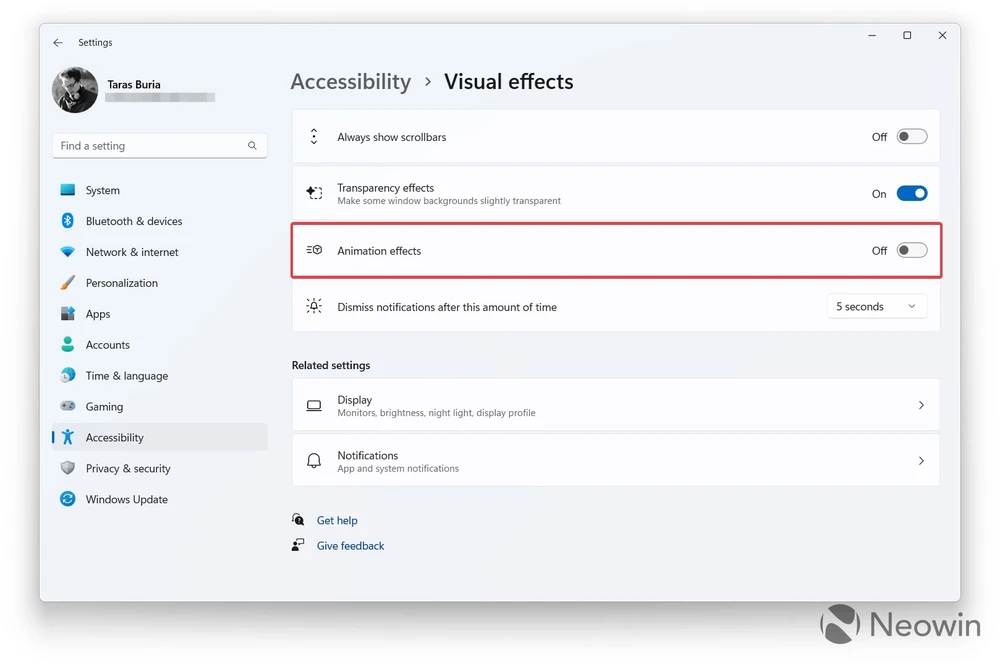Turn on Animation effects toggle

click(911, 251)
